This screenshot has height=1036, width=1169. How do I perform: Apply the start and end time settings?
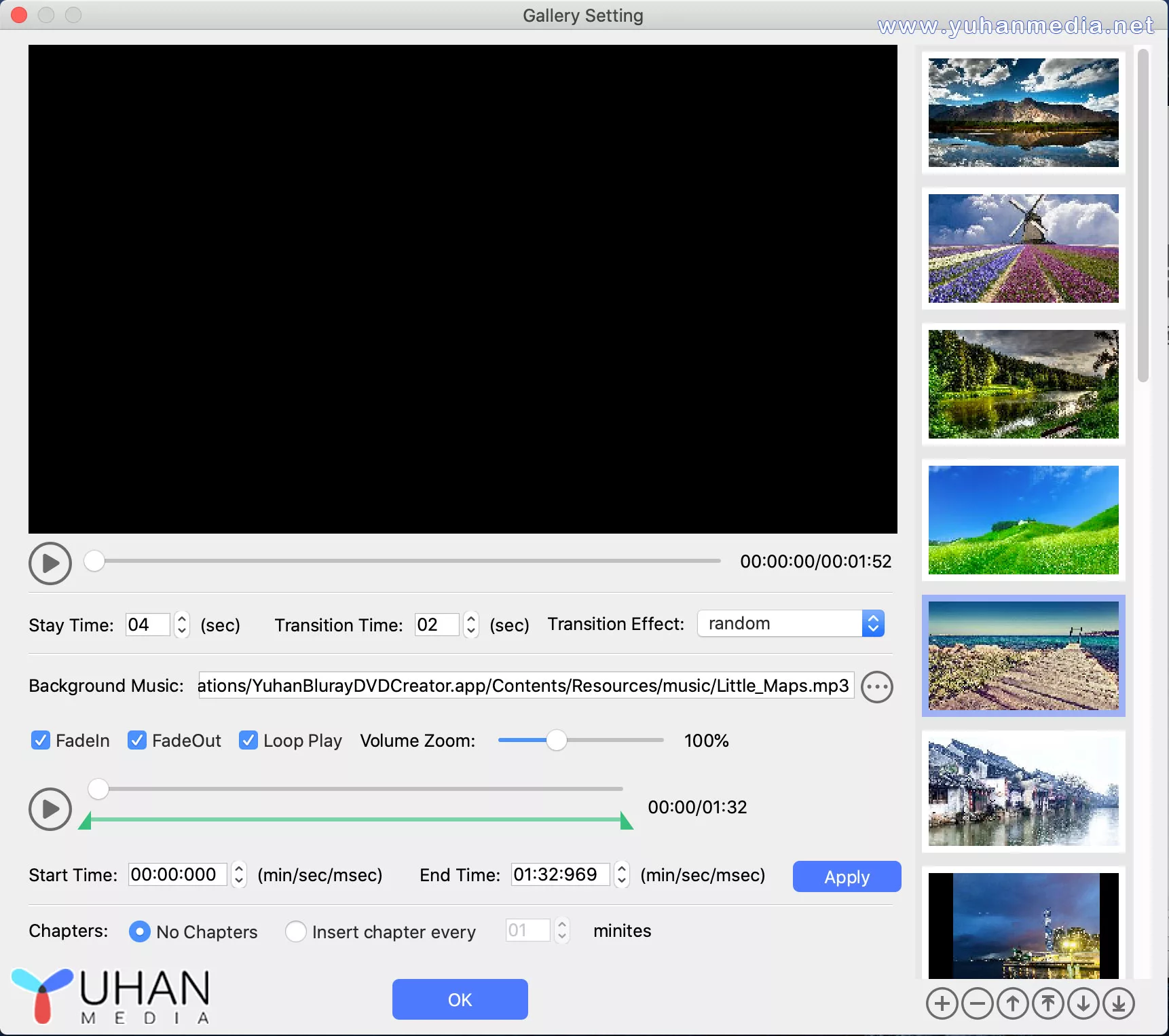coord(846,876)
